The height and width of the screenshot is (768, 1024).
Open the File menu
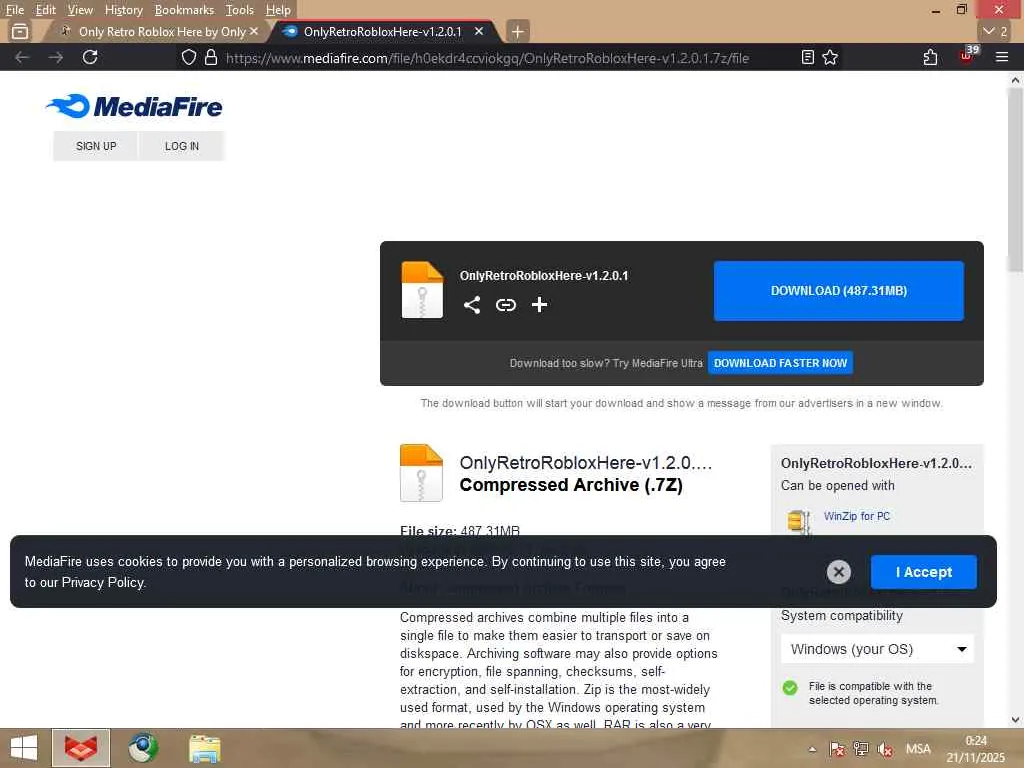[14, 10]
